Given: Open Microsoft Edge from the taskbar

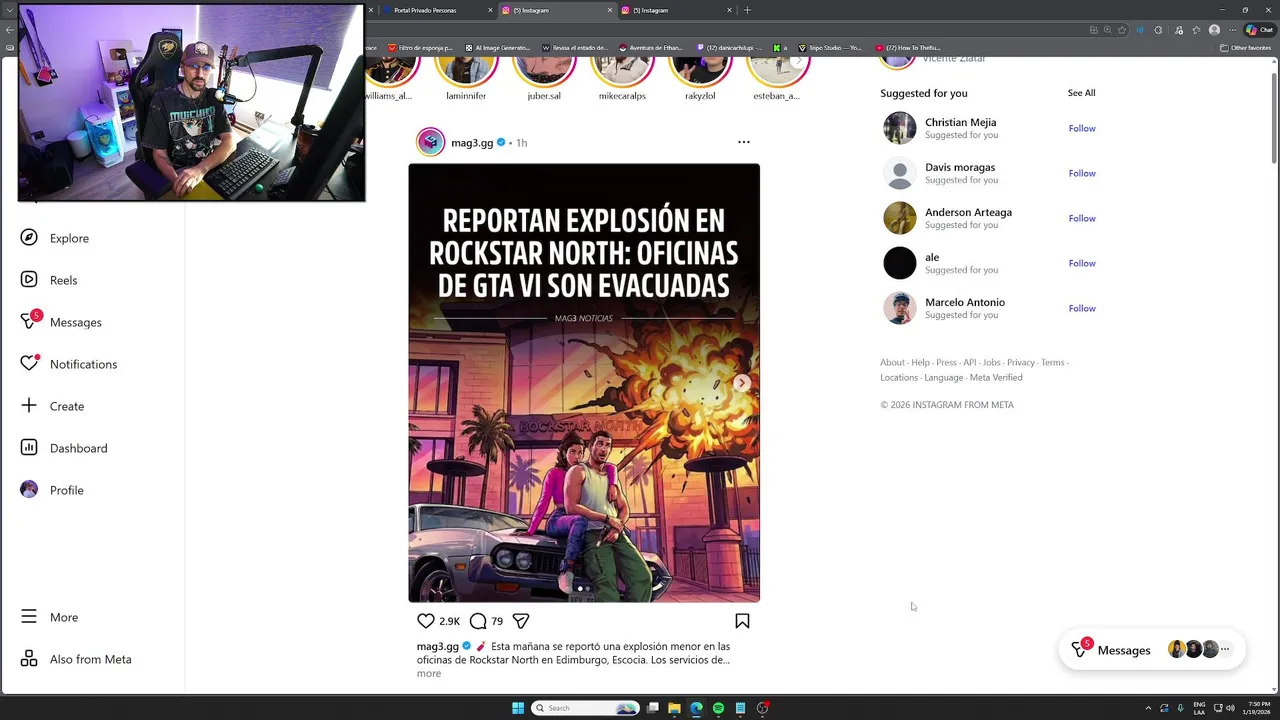Looking at the screenshot, I should (696, 708).
